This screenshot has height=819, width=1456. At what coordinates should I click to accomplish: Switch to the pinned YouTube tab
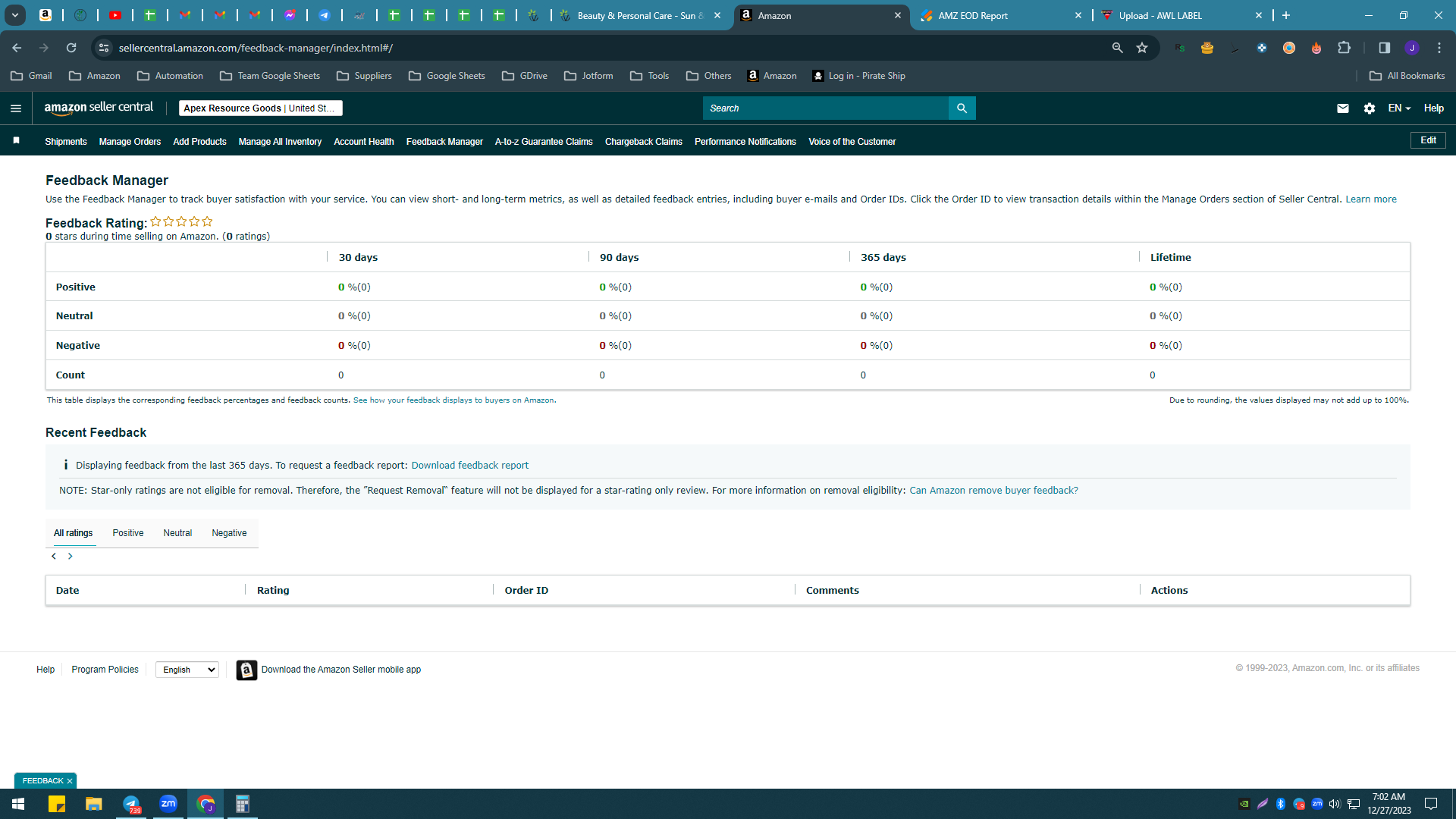pyautogui.click(x=115, y=15)
